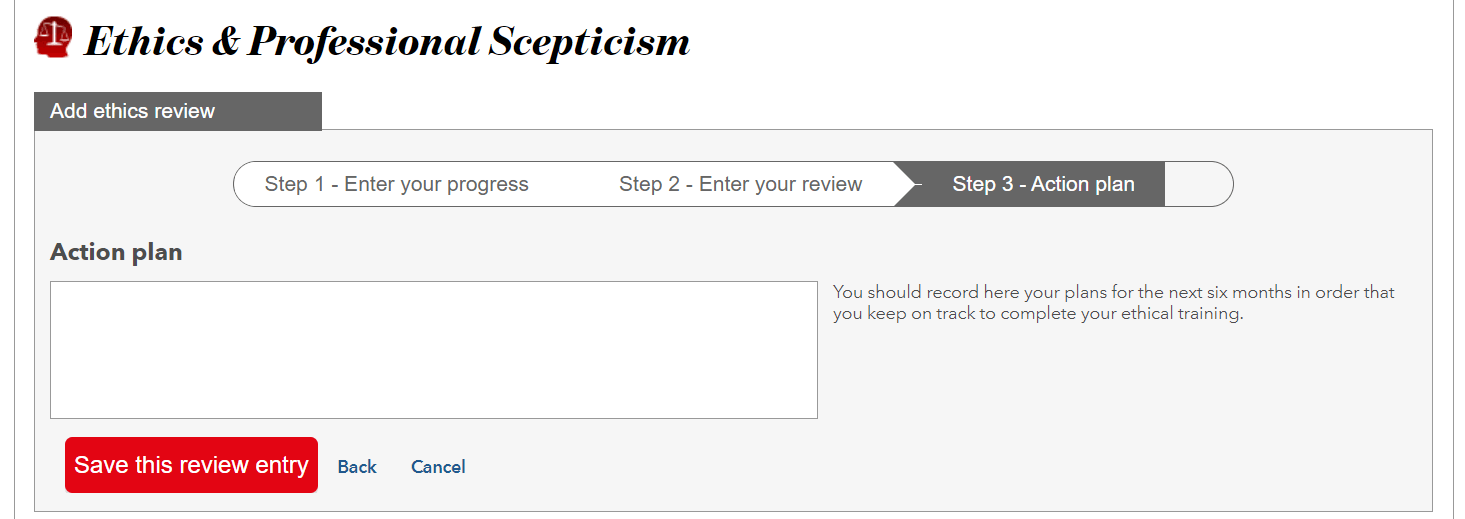
Task: Click the word Scepticism in the title
Action: tap(589, 42)
